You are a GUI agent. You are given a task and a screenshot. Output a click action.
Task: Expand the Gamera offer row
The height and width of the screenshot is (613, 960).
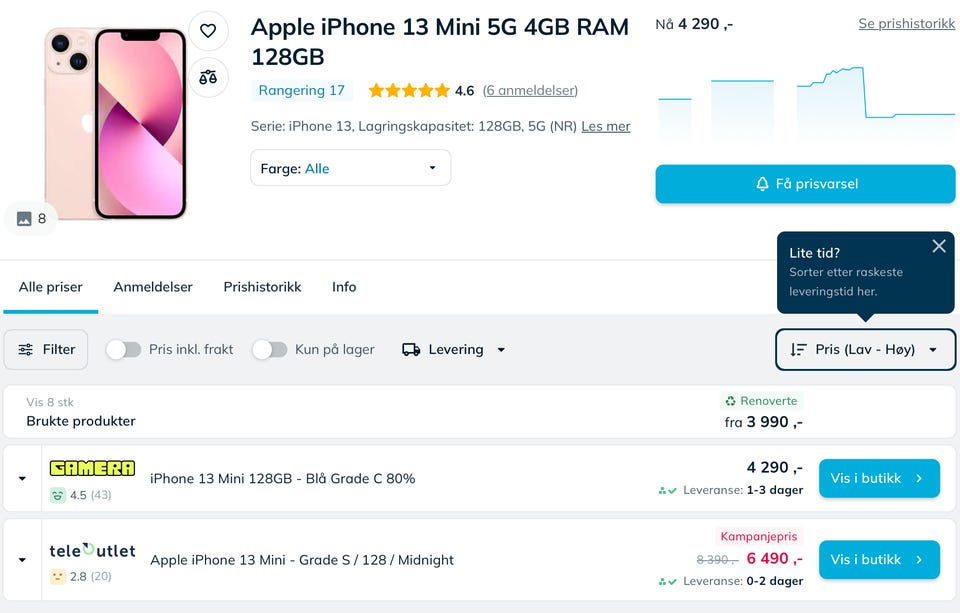point(22,479)
